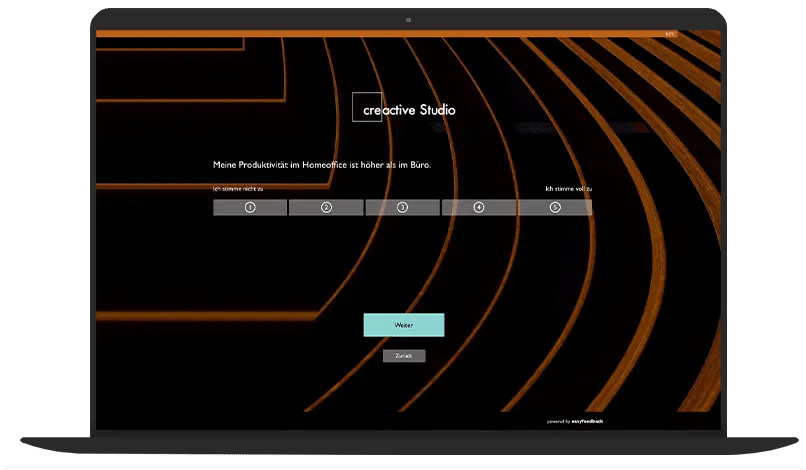Screen dimensions: 806x470
Task: Open the powered by easyfeedback link
Action: click(x=575, y=421)
